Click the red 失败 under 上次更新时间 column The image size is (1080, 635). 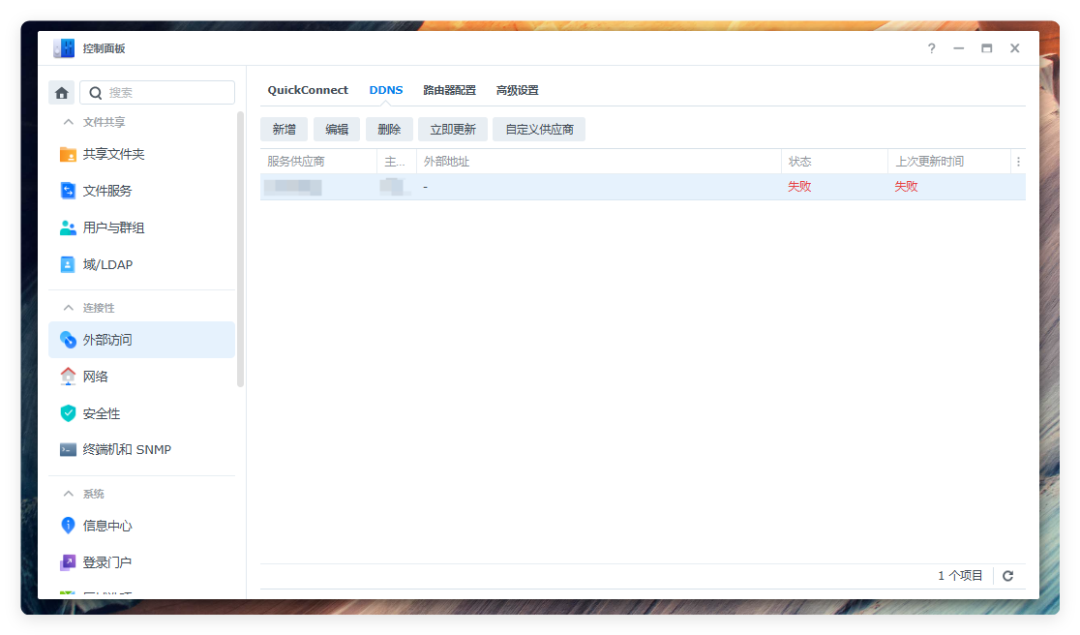pyautogui.click(x=906, y=187)
